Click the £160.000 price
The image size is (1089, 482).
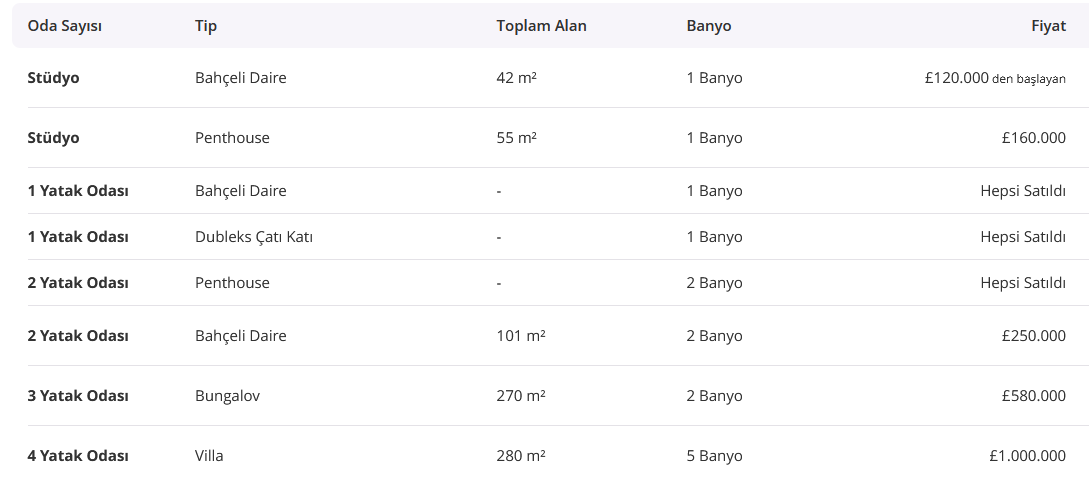[x=1033, y=138]
